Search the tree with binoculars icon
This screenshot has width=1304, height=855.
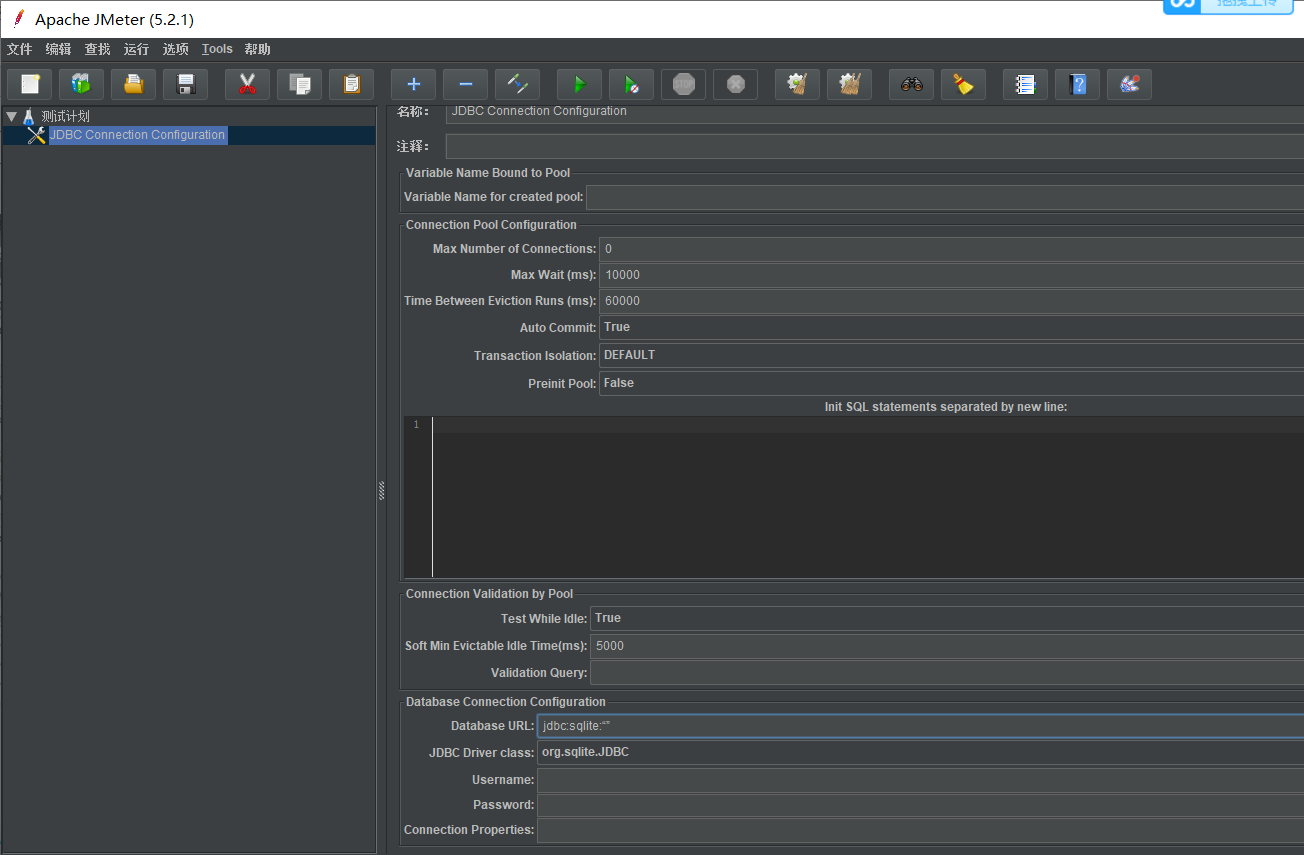coord(911,85)
